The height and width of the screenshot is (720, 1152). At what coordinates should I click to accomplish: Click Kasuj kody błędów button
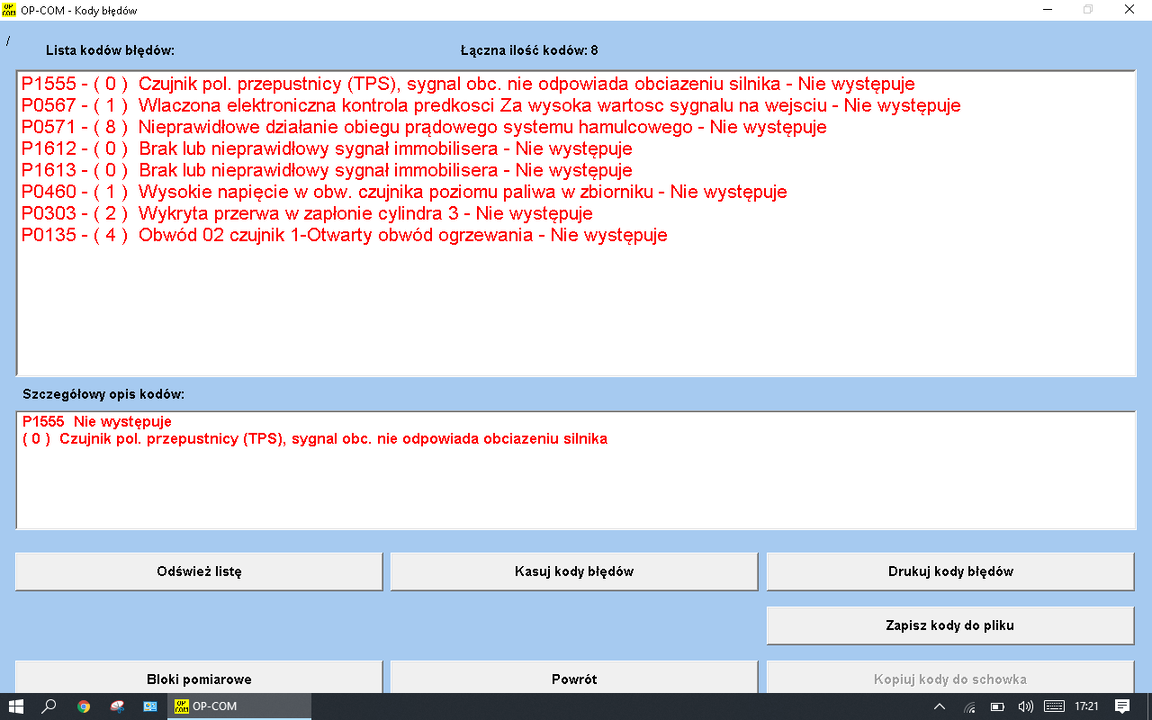pyautogui.click(x=574, y=572)
